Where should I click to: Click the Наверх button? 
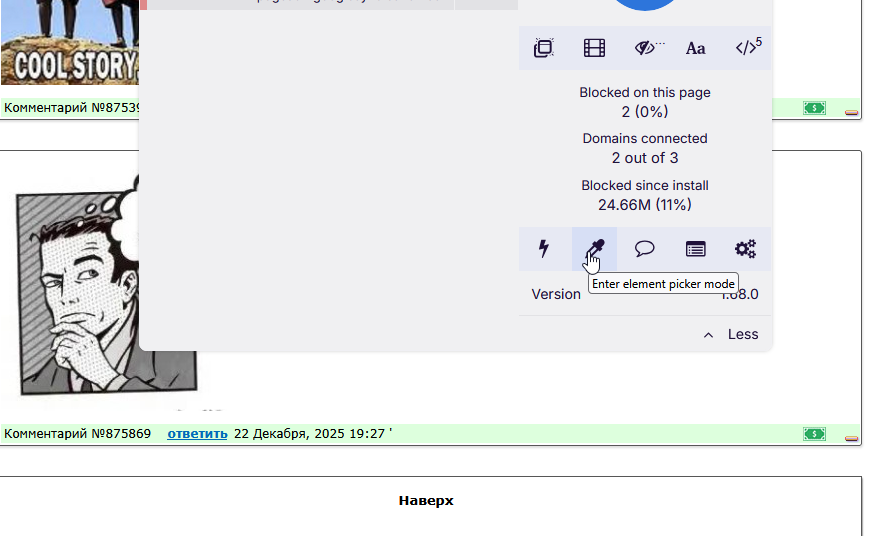tap(426, 501)
